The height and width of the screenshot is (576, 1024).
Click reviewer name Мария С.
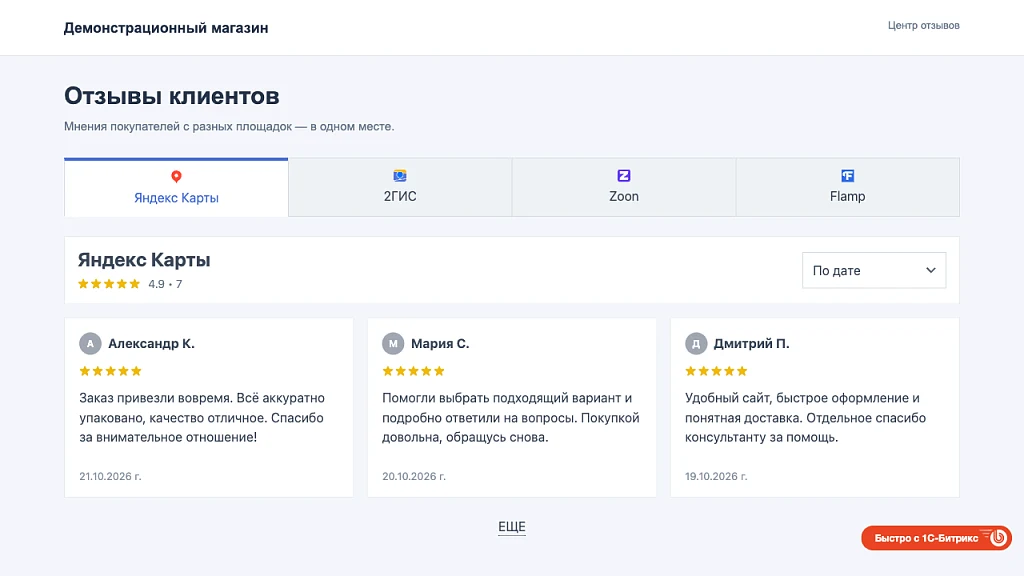(x=440, y=344)
